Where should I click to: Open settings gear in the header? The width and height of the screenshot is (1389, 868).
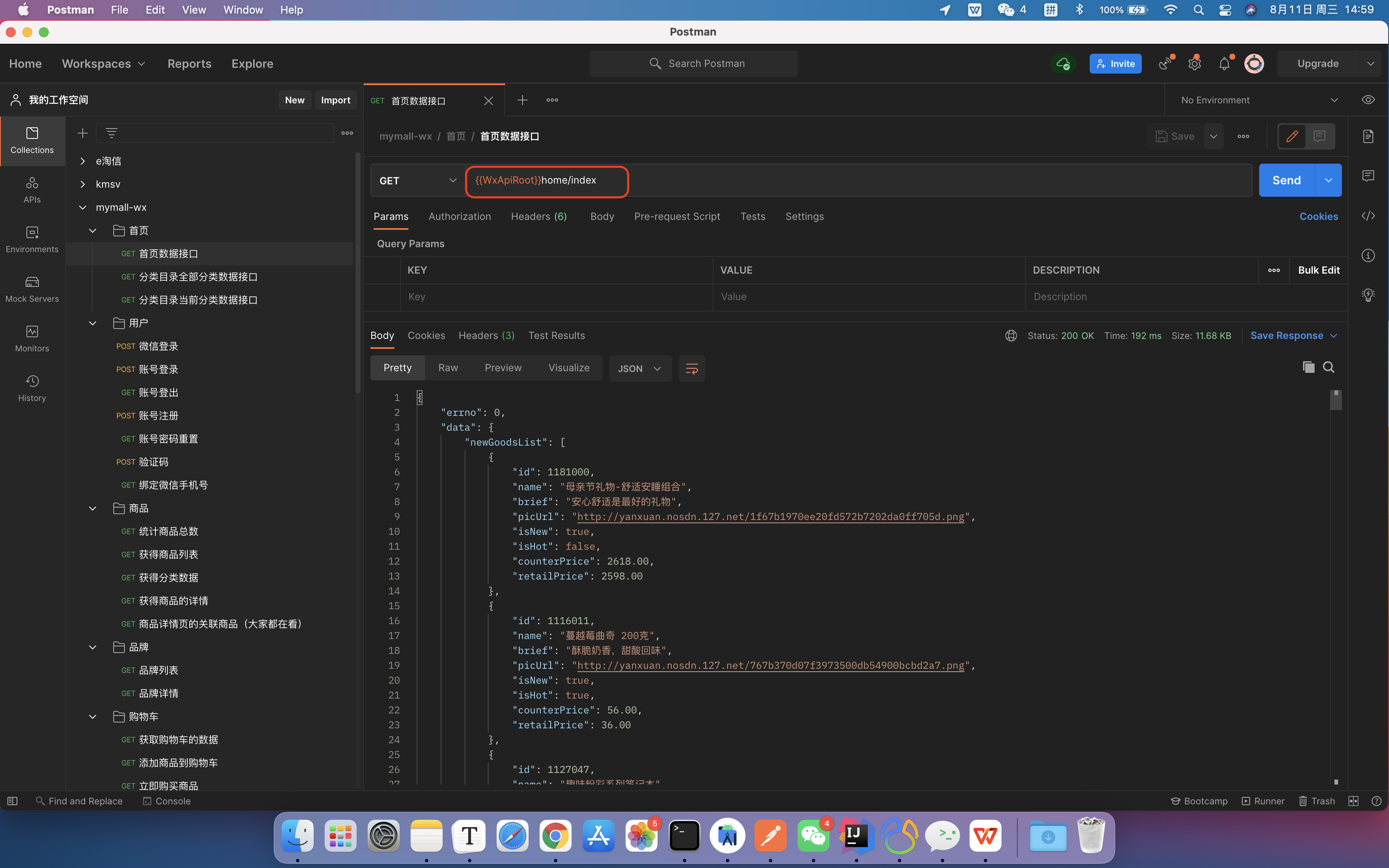tap(1194, 64)
